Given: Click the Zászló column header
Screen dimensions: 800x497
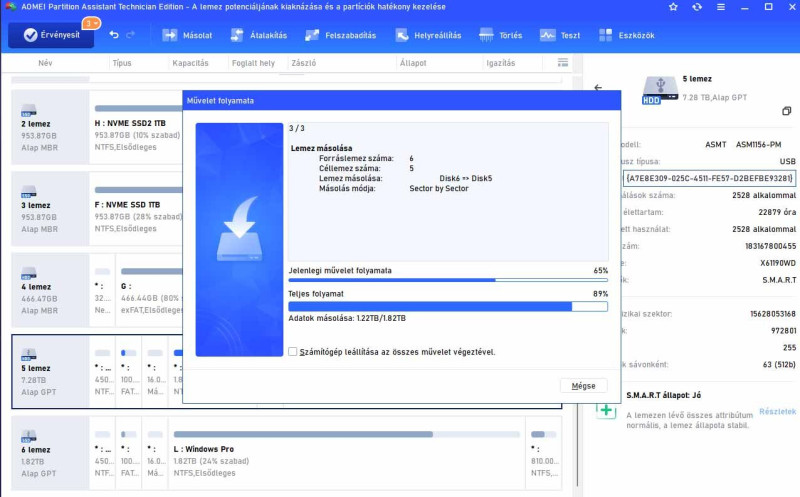Looking at the screenshot, I should point(304,63).
